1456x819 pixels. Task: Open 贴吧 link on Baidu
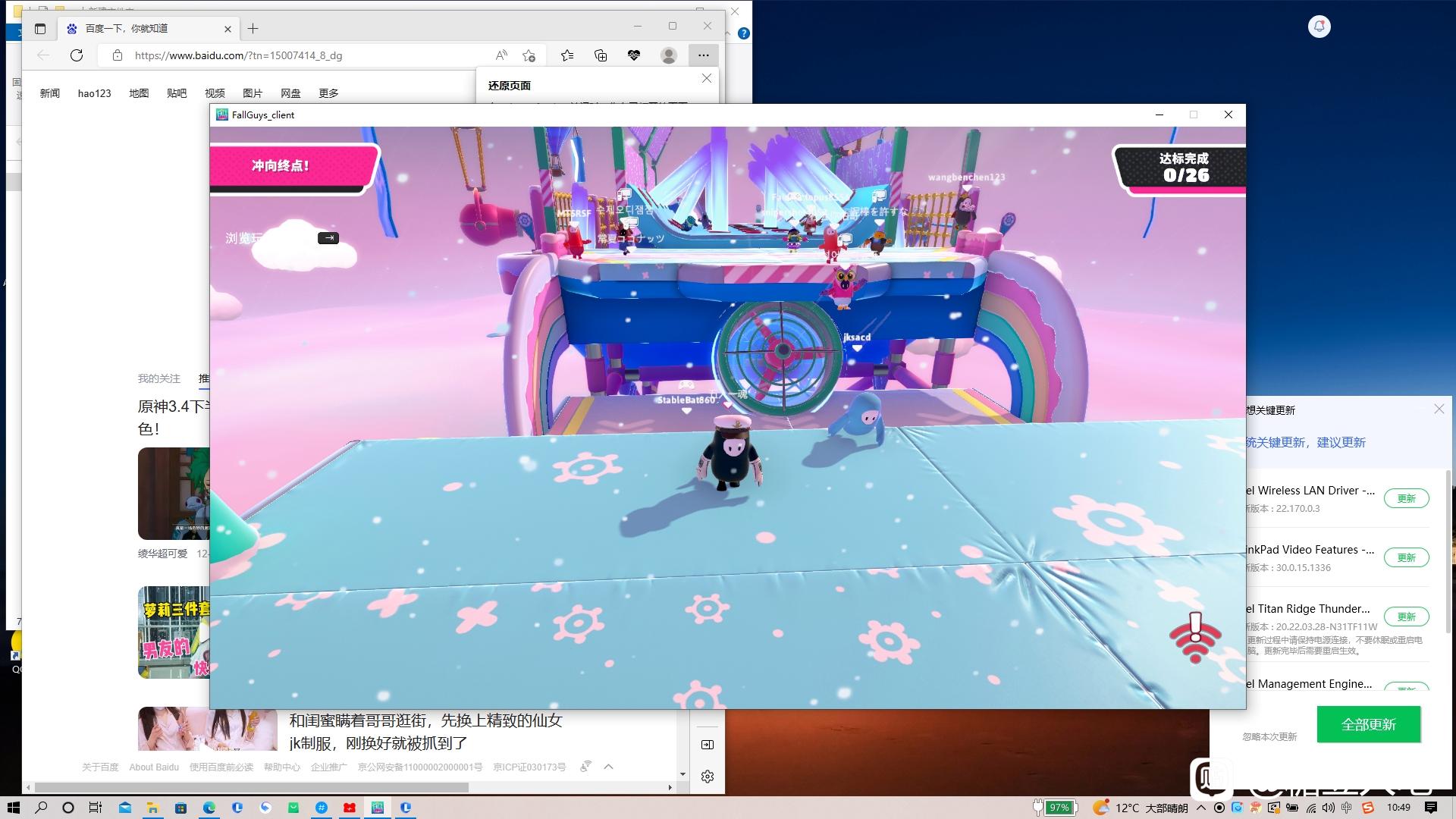[x=177, y=93]
